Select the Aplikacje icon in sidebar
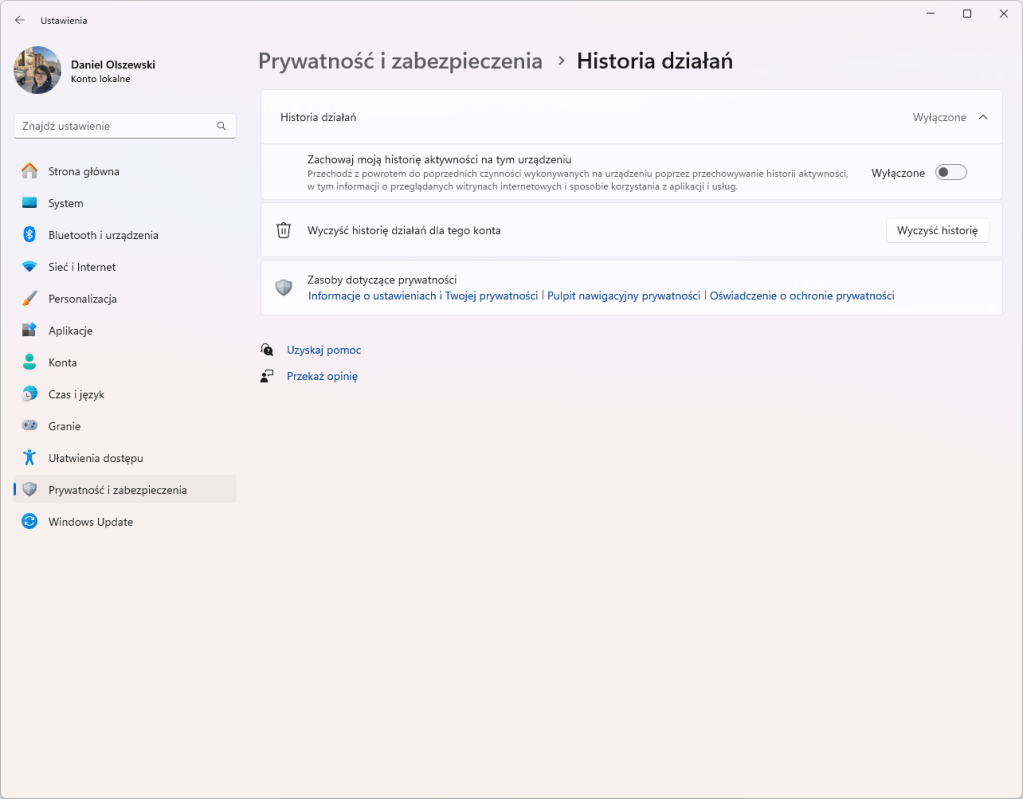 tap(30, 330)
